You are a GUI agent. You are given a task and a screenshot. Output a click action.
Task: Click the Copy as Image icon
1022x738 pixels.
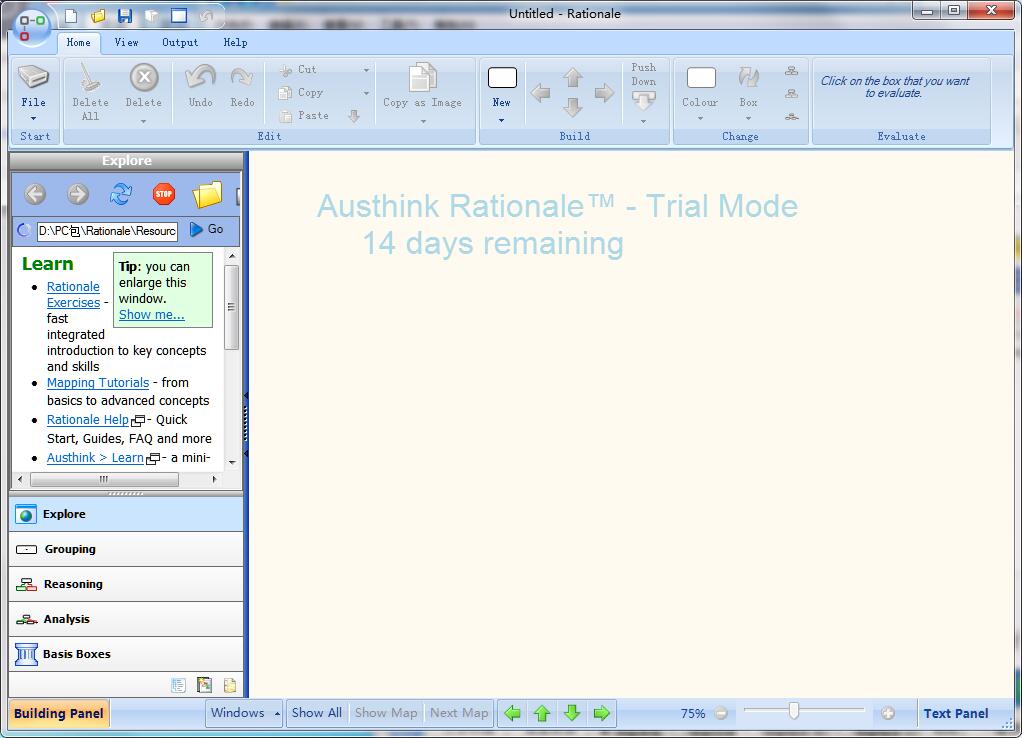[x=423, y=79]
